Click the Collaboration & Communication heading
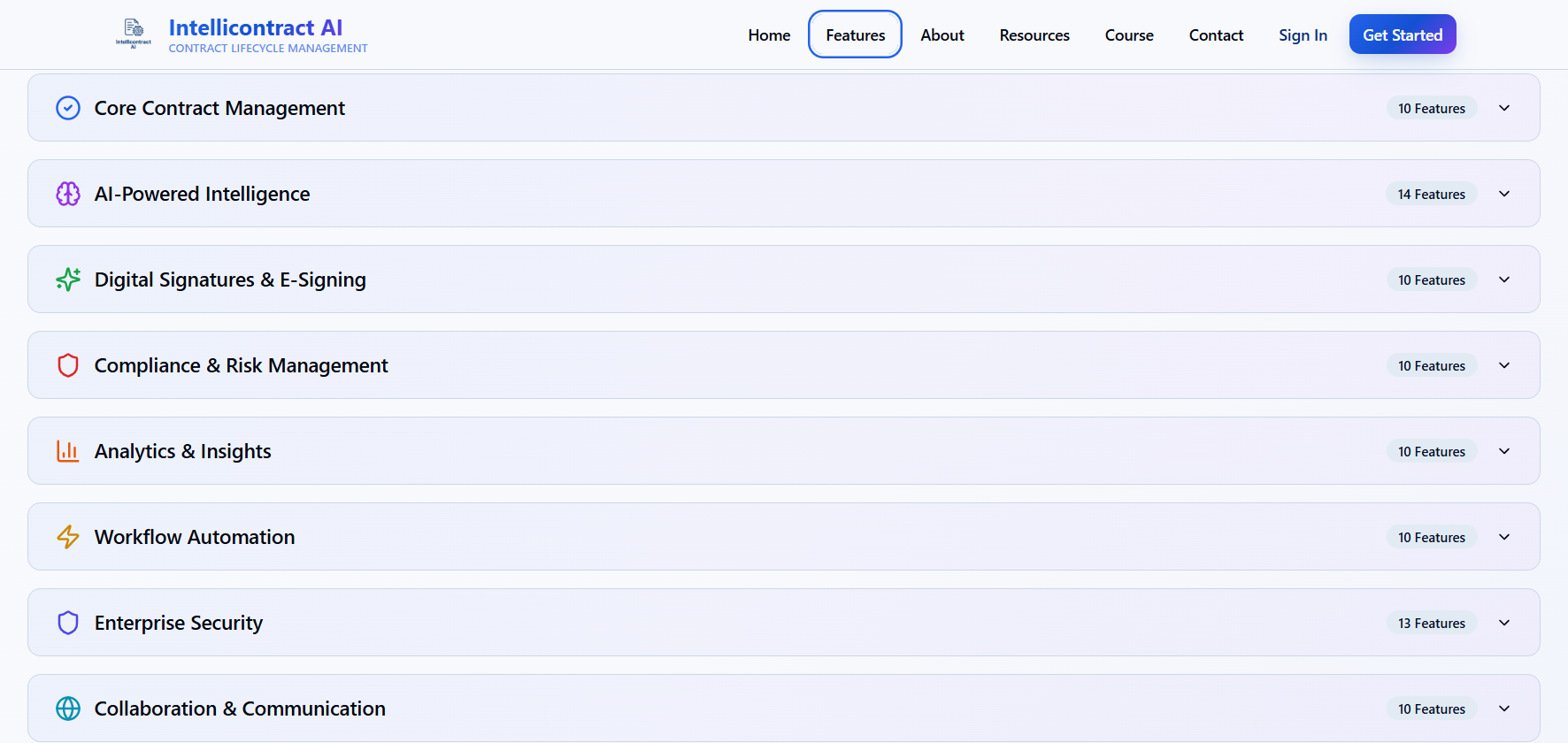Screen dimensions: 1568x743 (x=240, y=709)
